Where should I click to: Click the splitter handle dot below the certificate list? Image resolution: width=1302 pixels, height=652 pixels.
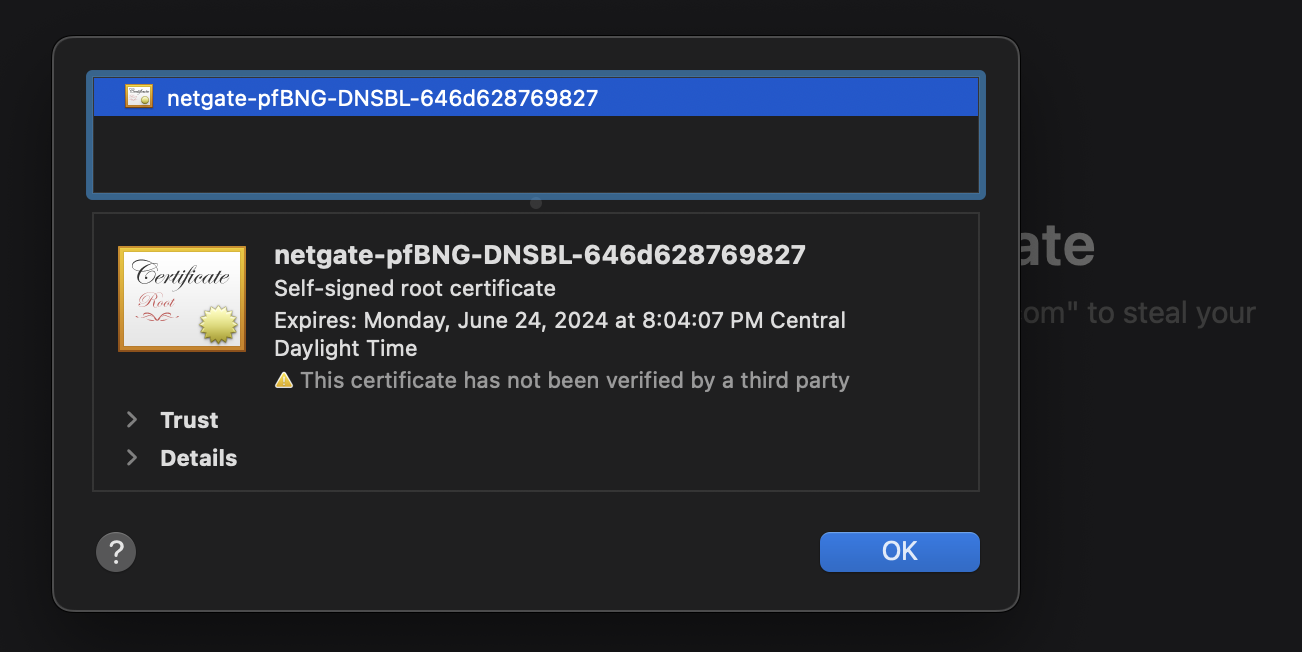pyautogui.click(x=536, y=203)
